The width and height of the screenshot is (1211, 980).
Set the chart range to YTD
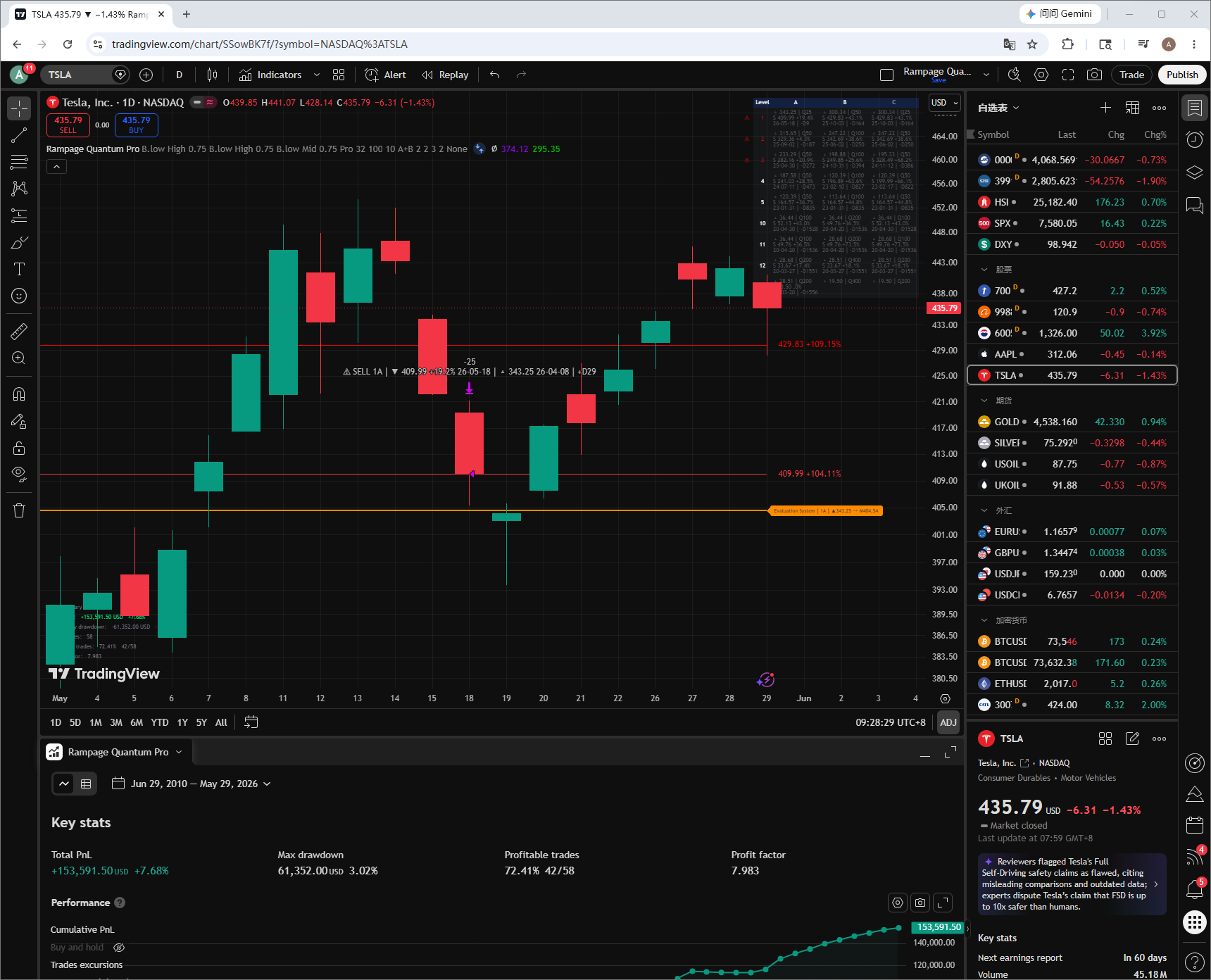[x=160, y=722]
